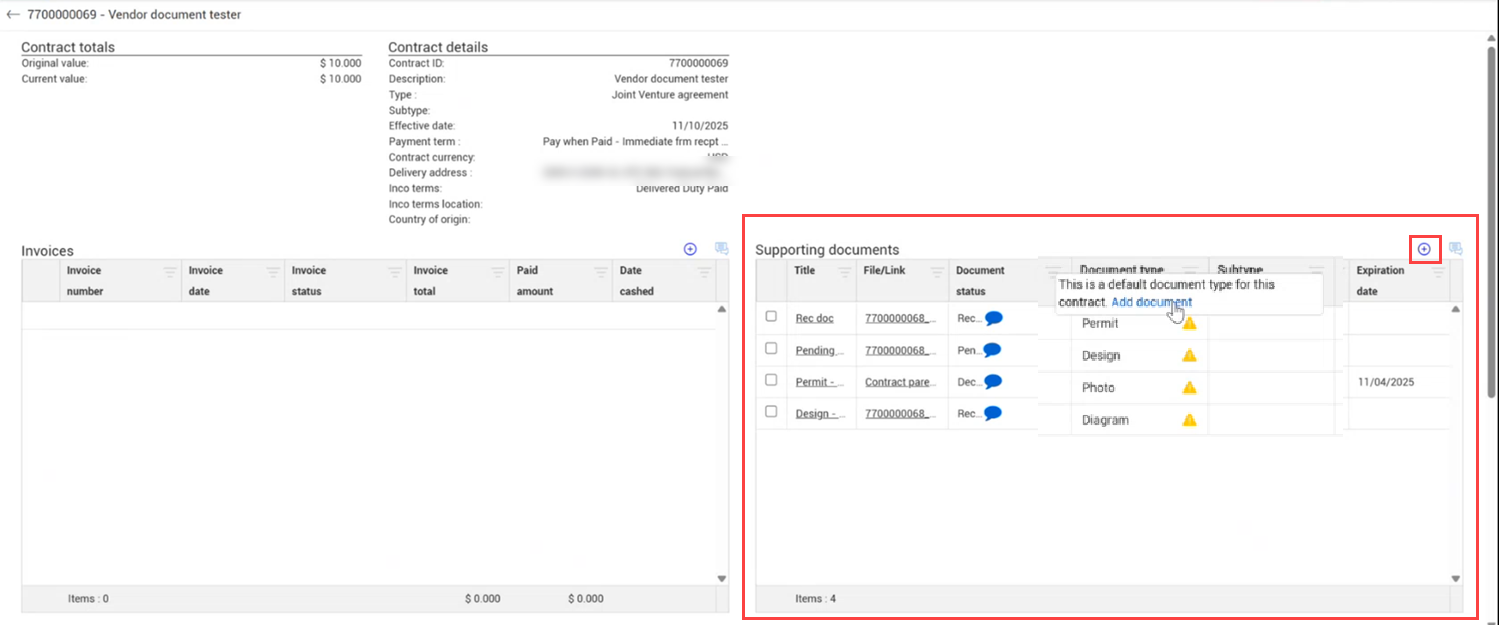Click warning icon next to Diagram type
Viewport: 1499px width, 625px height.
pos(1189,420)
